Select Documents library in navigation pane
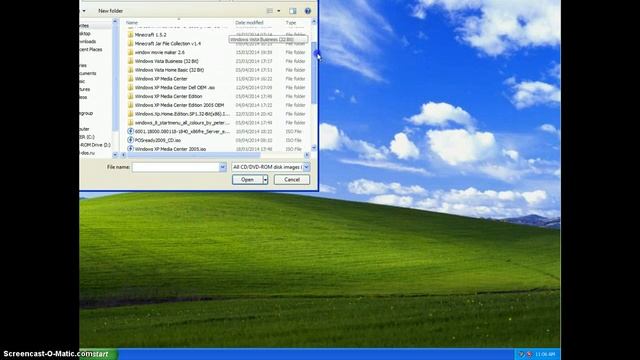Viewport: 640px width, 360px height. (x=88, y=73)
